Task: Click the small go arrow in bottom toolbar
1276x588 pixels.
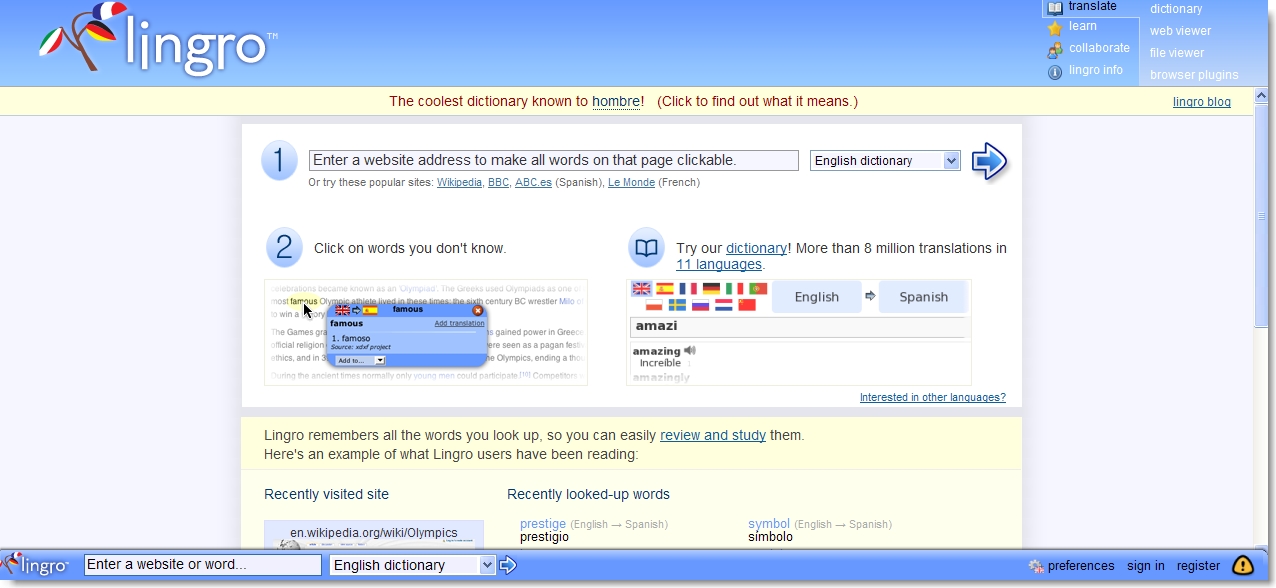Action: pyautogui.click(x=508, y=565)
